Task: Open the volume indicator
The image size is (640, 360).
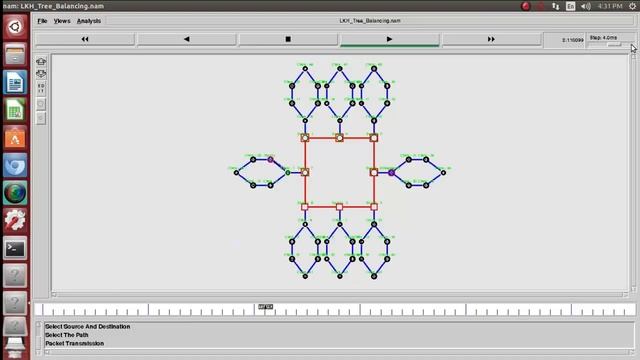Action: (x=586, y=6)
